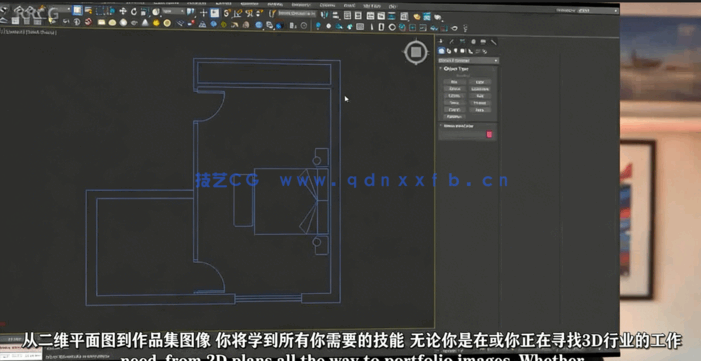Screen dimensions: 701x361
Task: Select the Systems category icon
Action: coord(485,51)
